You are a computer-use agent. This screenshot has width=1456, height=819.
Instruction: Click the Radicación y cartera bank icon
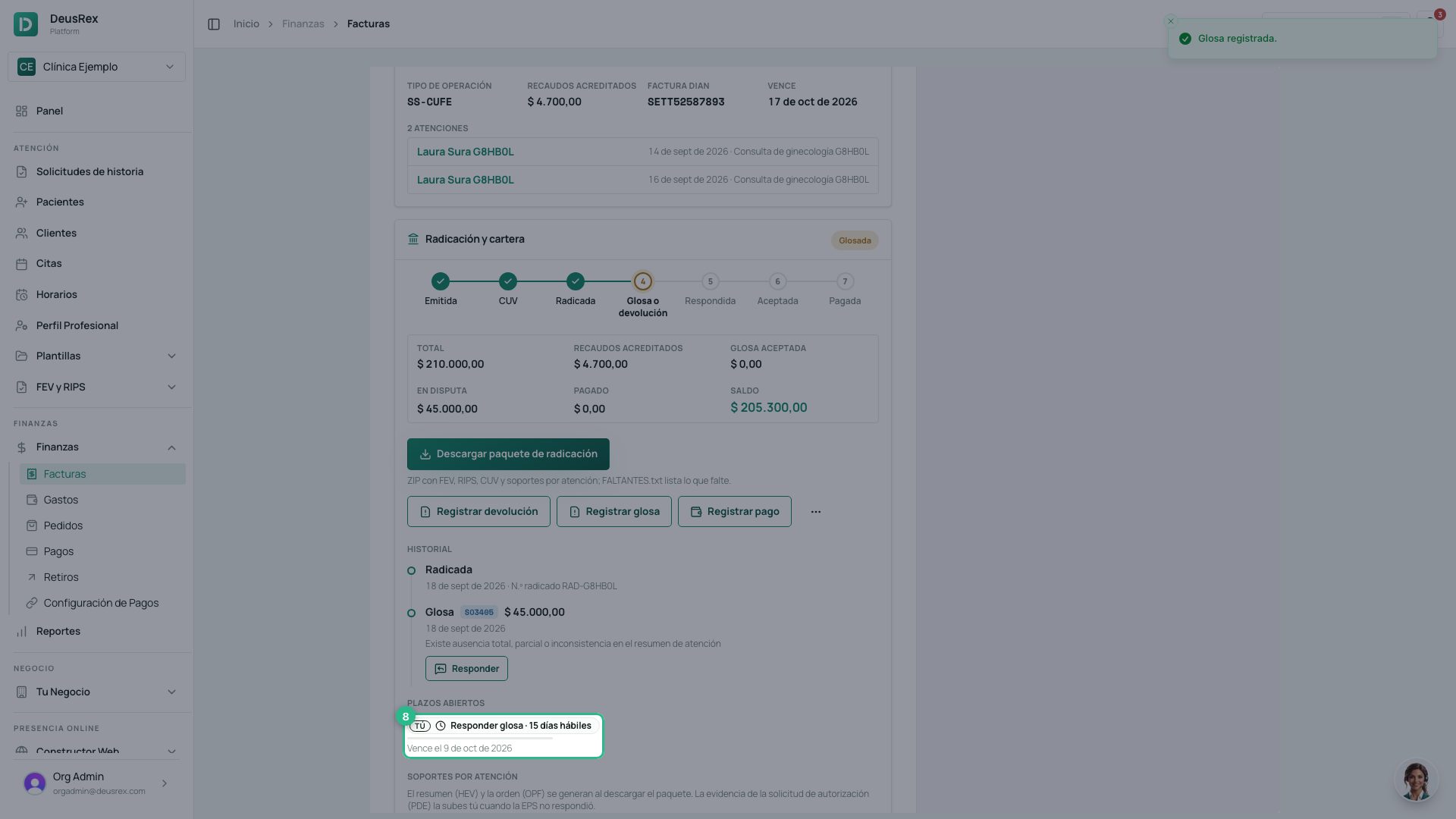click(413, 240)
